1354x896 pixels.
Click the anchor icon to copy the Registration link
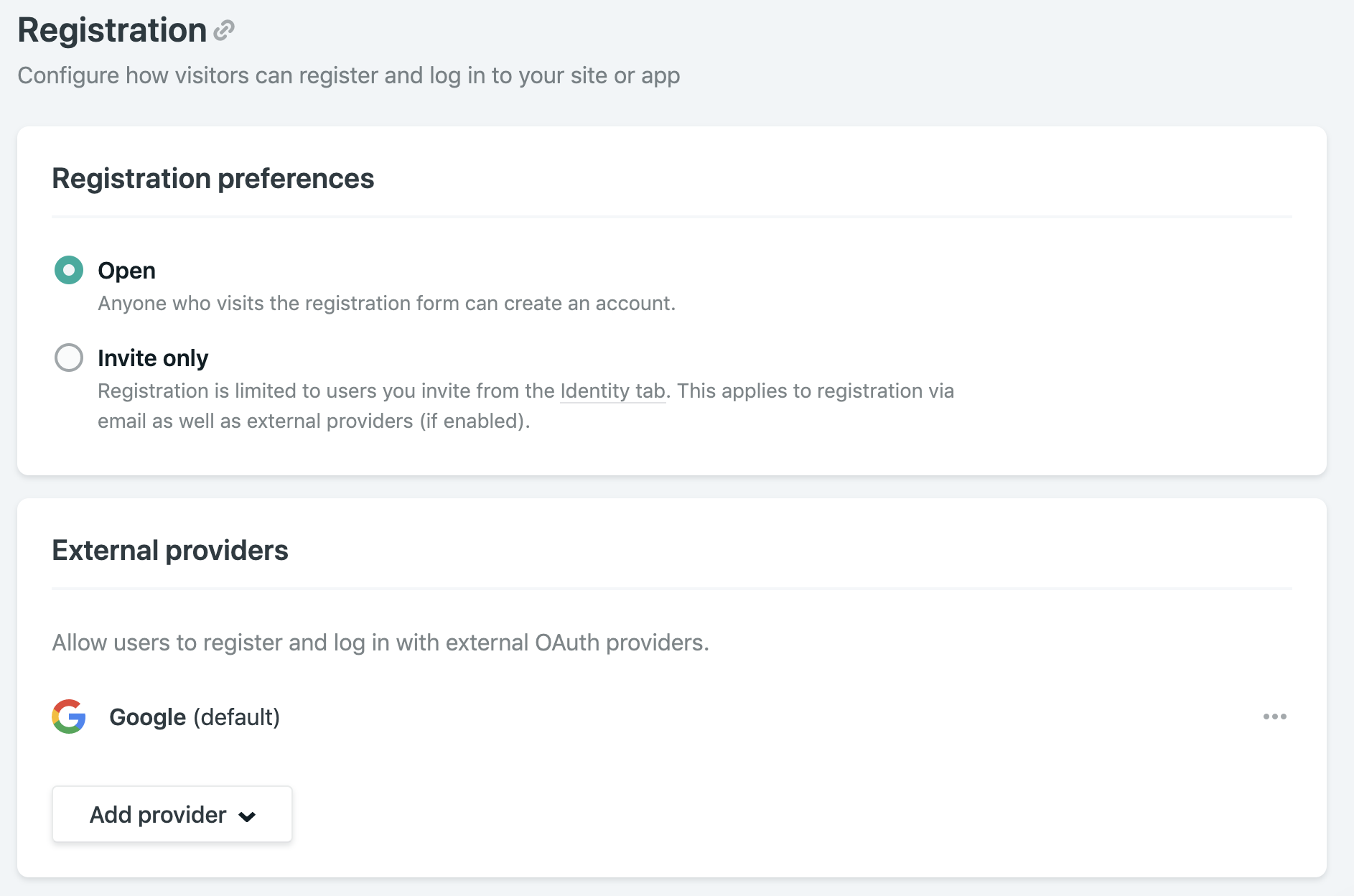click(x=225, y=30)
